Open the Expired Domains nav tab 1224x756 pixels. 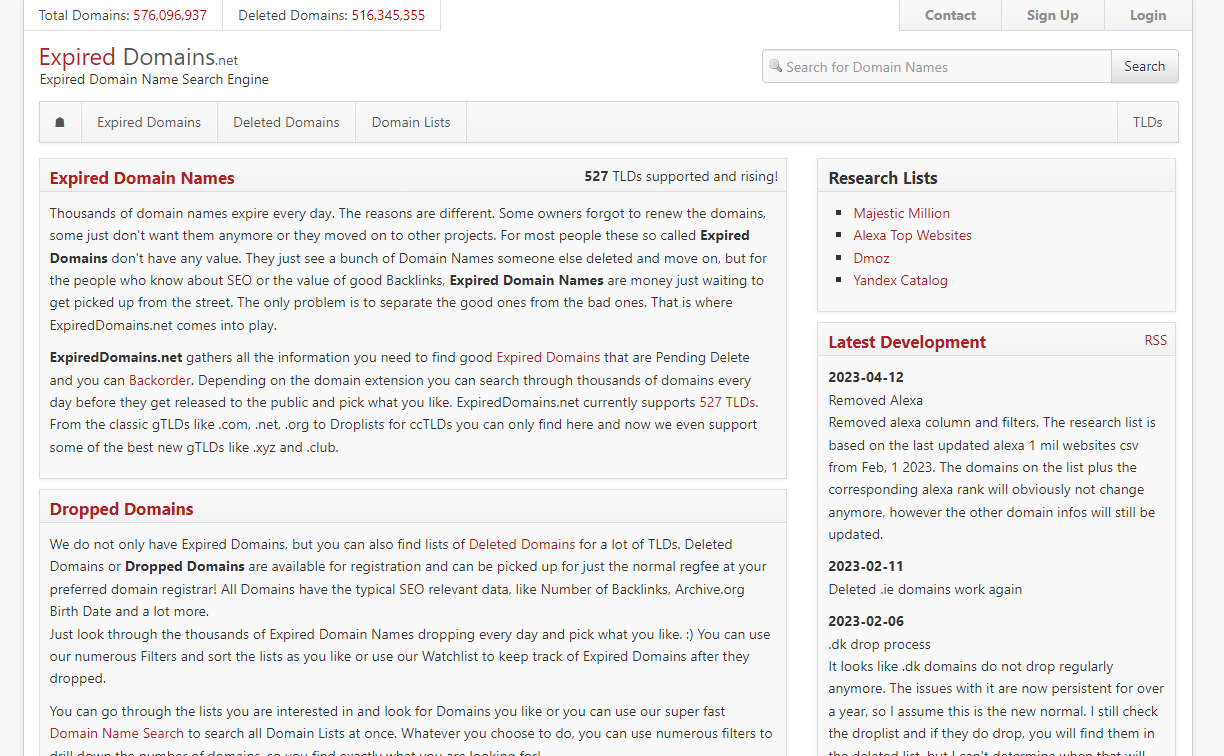click(x=149, y=122)
